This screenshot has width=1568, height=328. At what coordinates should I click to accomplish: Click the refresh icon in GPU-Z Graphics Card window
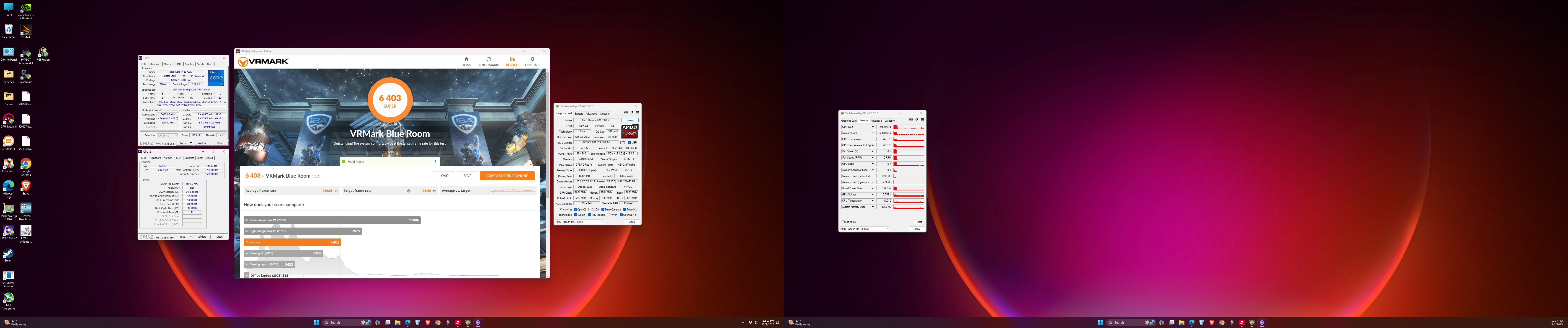[632, 113]
